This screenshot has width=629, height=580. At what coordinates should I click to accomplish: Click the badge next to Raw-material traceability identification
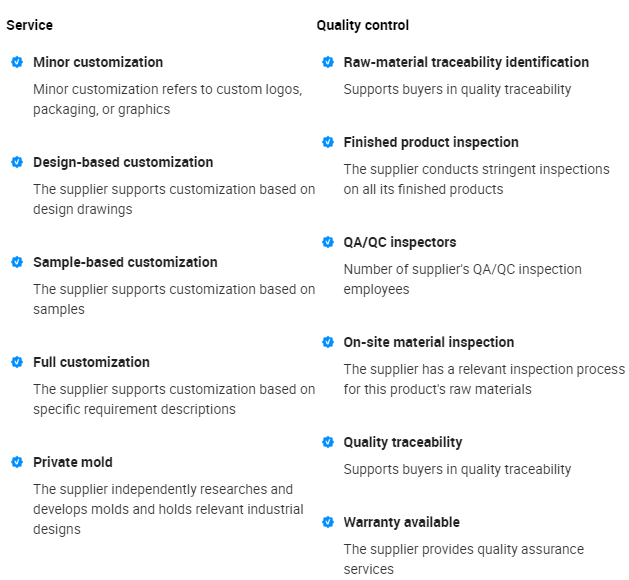point(328,62)
